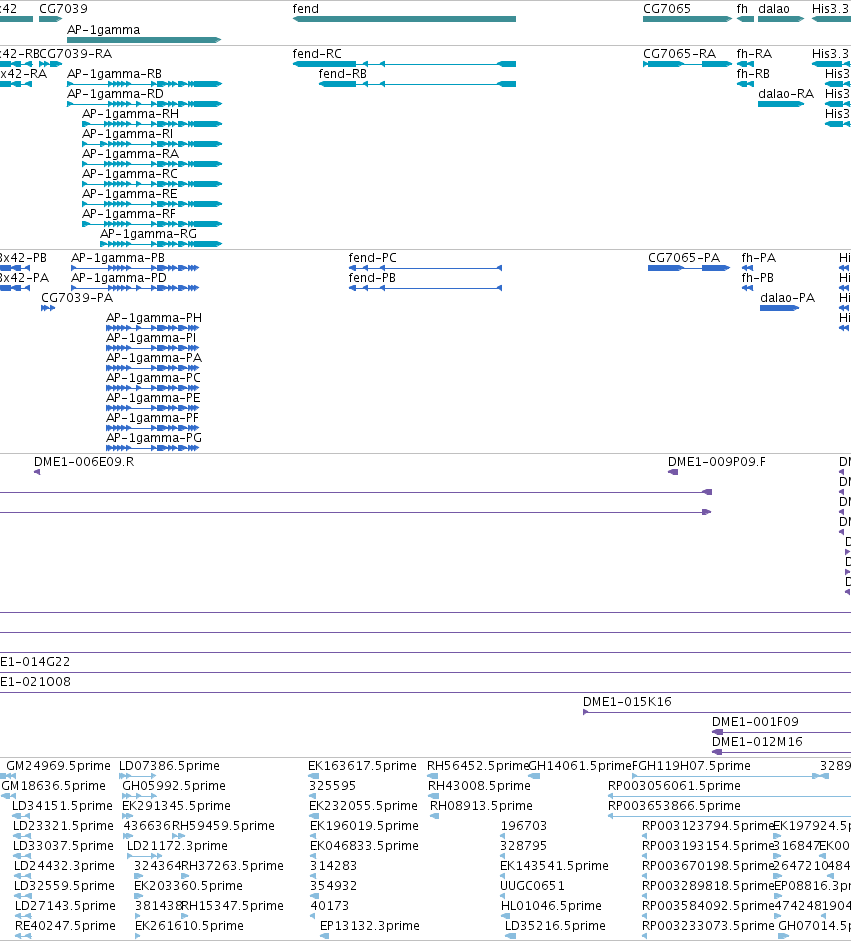Click EST EK232055.5prime
Image resolution: width=851 pixels, height=941 pixels.
[314, 816]
